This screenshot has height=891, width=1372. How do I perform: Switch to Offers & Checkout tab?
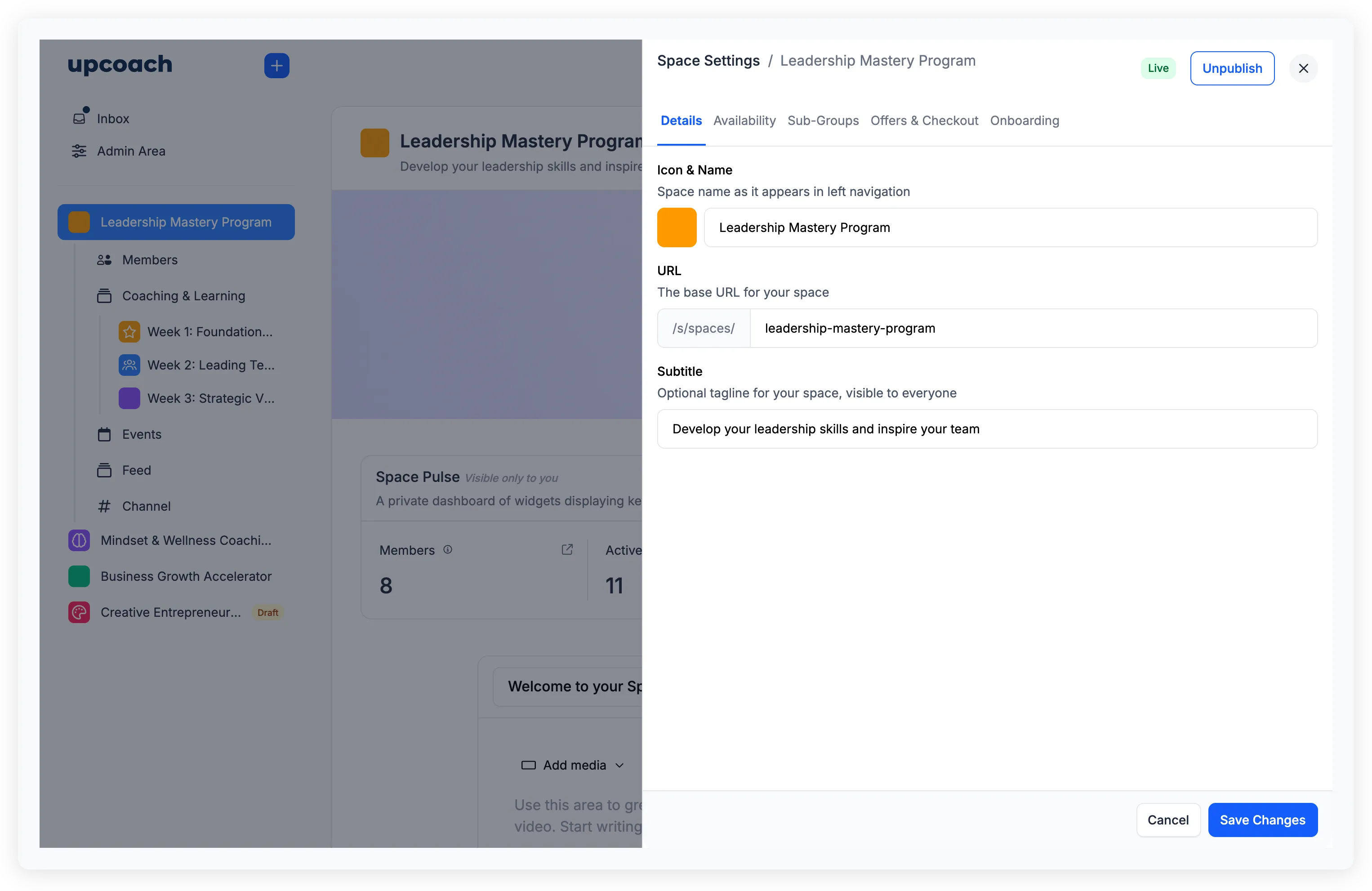coord(924,120)
